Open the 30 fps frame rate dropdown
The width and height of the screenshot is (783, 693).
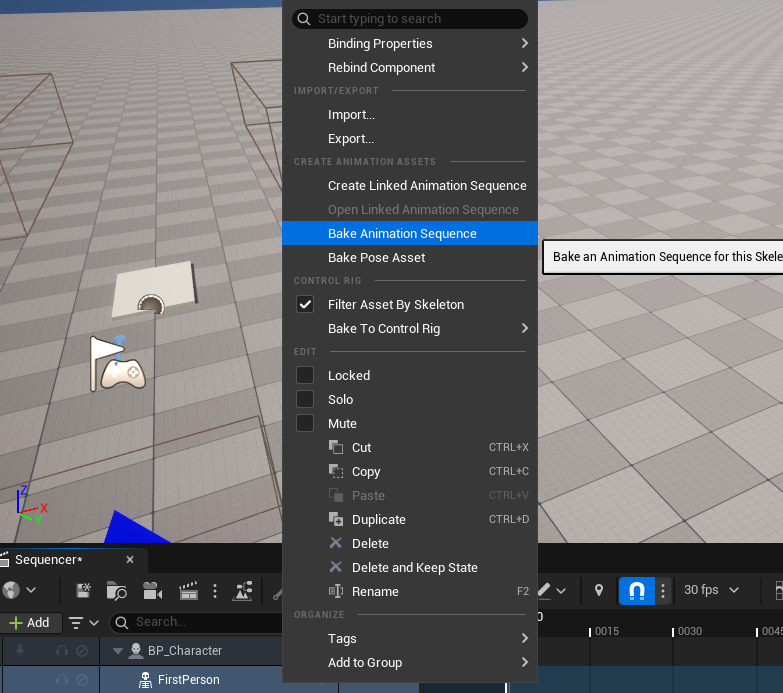coord(711,590)
